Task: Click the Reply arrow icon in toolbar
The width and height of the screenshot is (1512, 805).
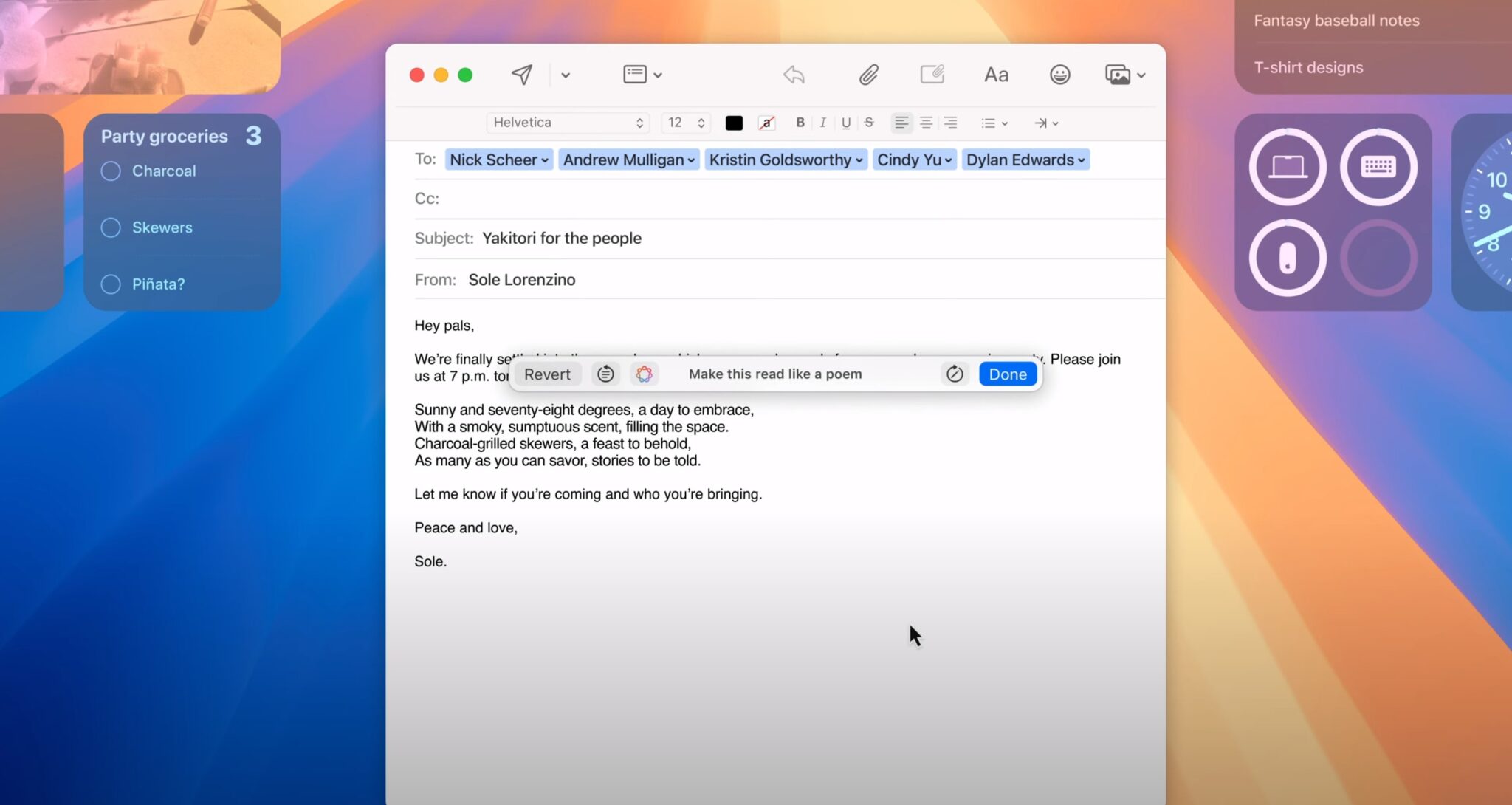Action: click(794, 75)
